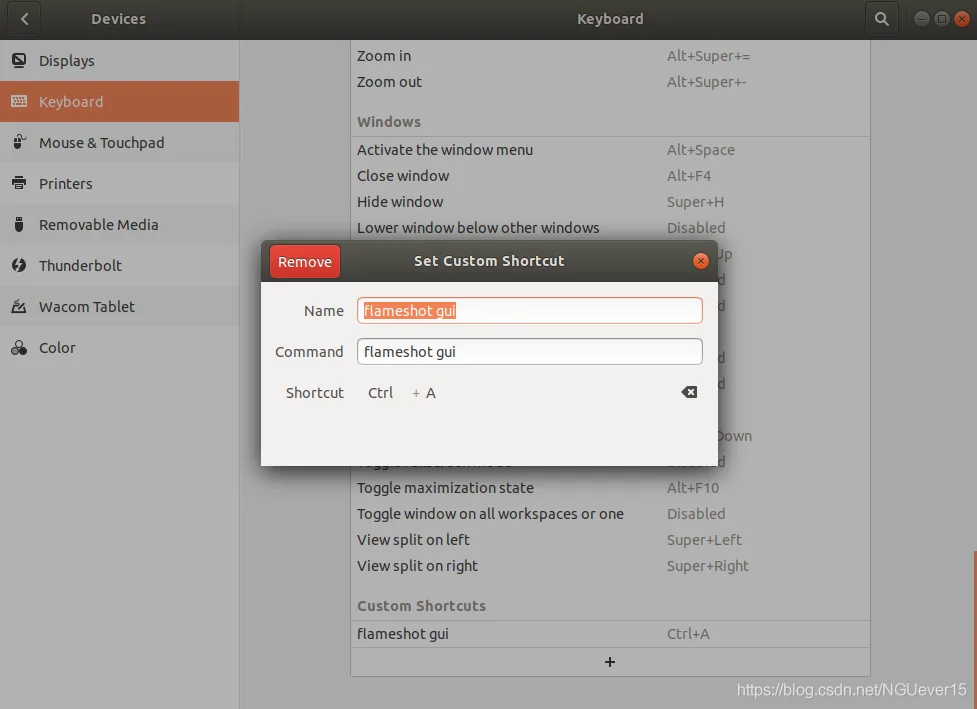The image size is (977, 709).
Task: Open Color settings panel
Action: pyautogui.click(x=120, y=348)
